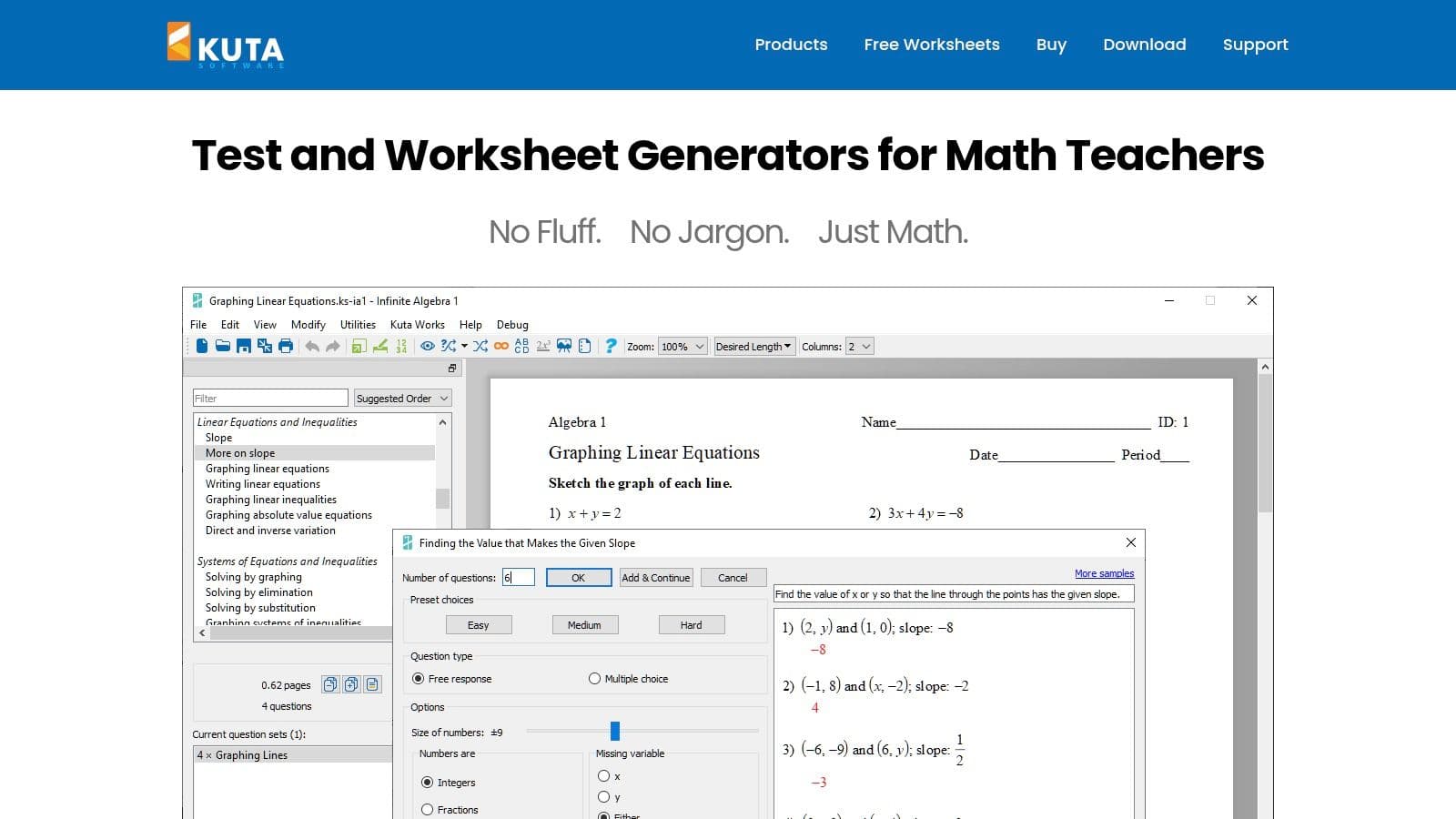Change the Columns value dropdown
Screen dimensions: 1456x819
860,346
